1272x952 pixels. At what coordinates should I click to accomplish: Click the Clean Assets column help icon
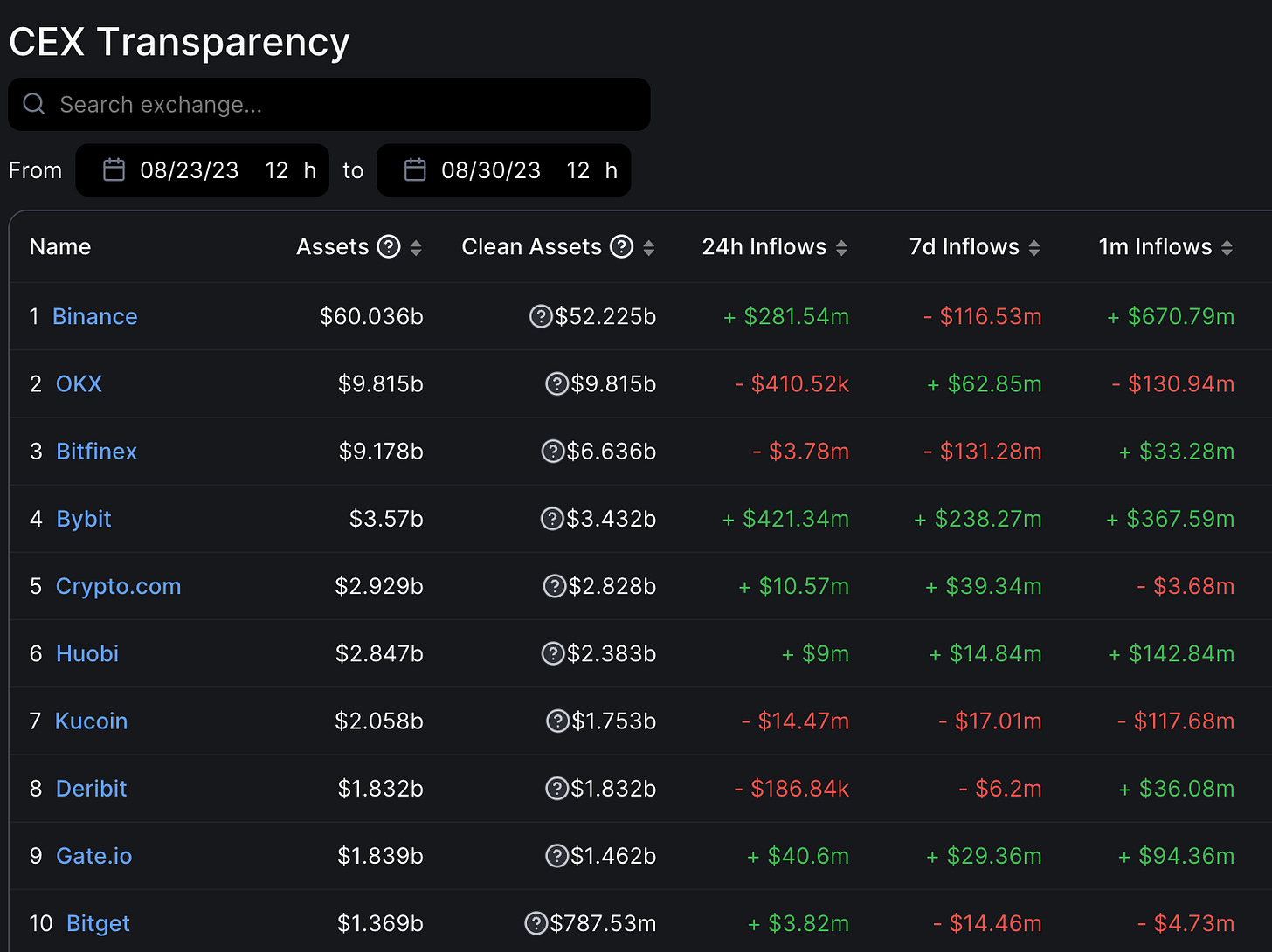[621, 247]
